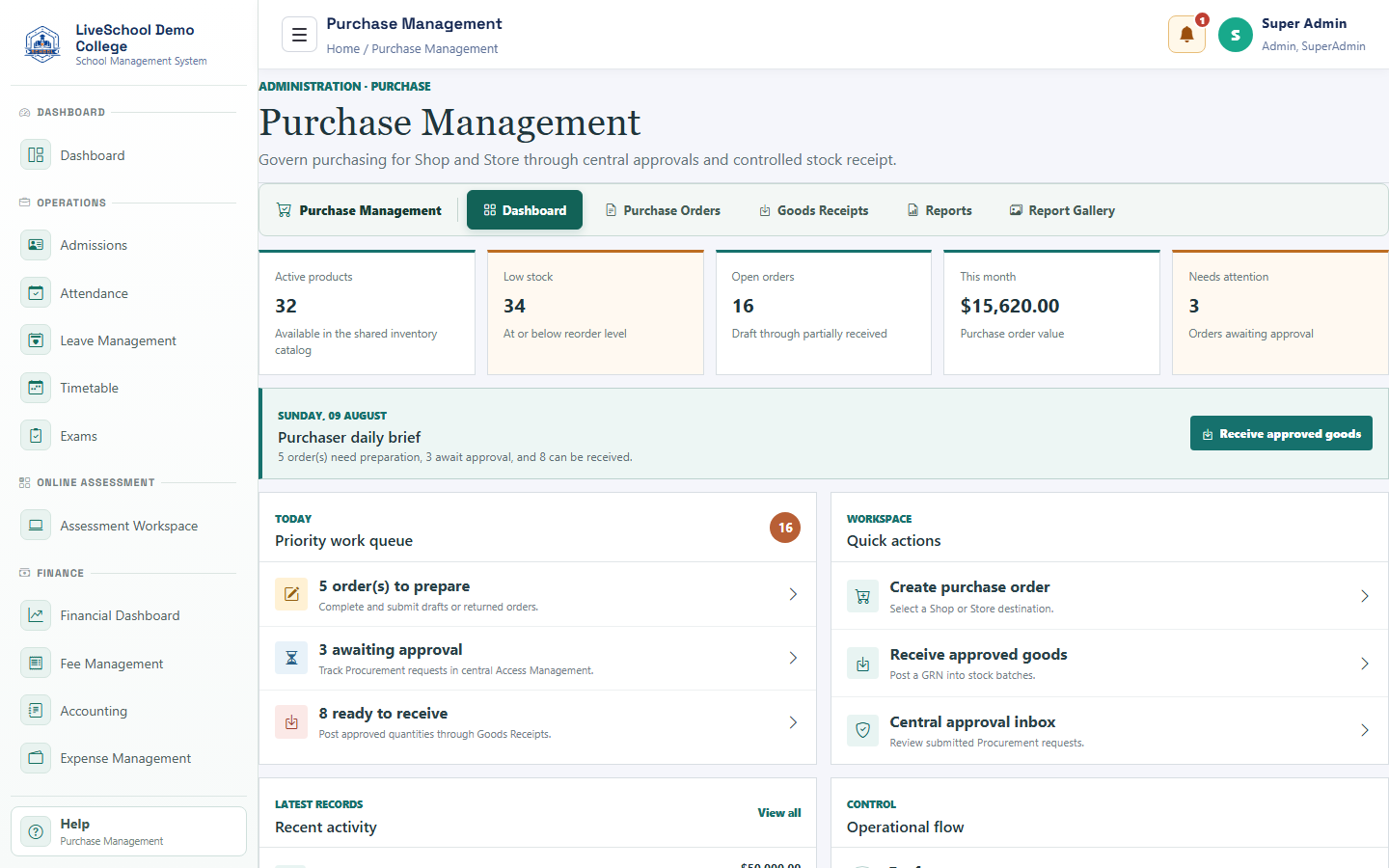The height and width of the screenshot is (868, 1389).
Task: Click the orders to prepare edit icon
Action: pos(291,594)
